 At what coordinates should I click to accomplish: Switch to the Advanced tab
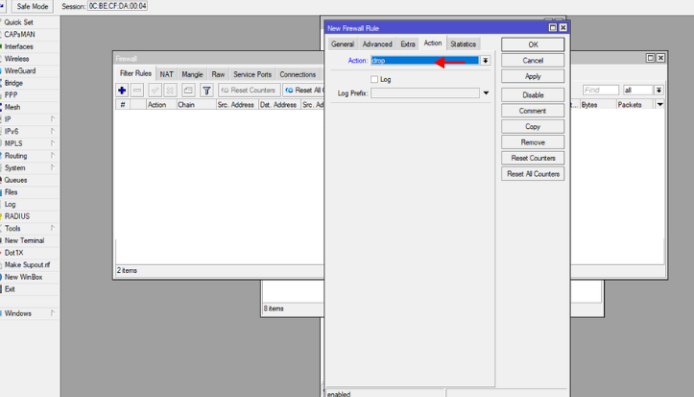(377, 44)
